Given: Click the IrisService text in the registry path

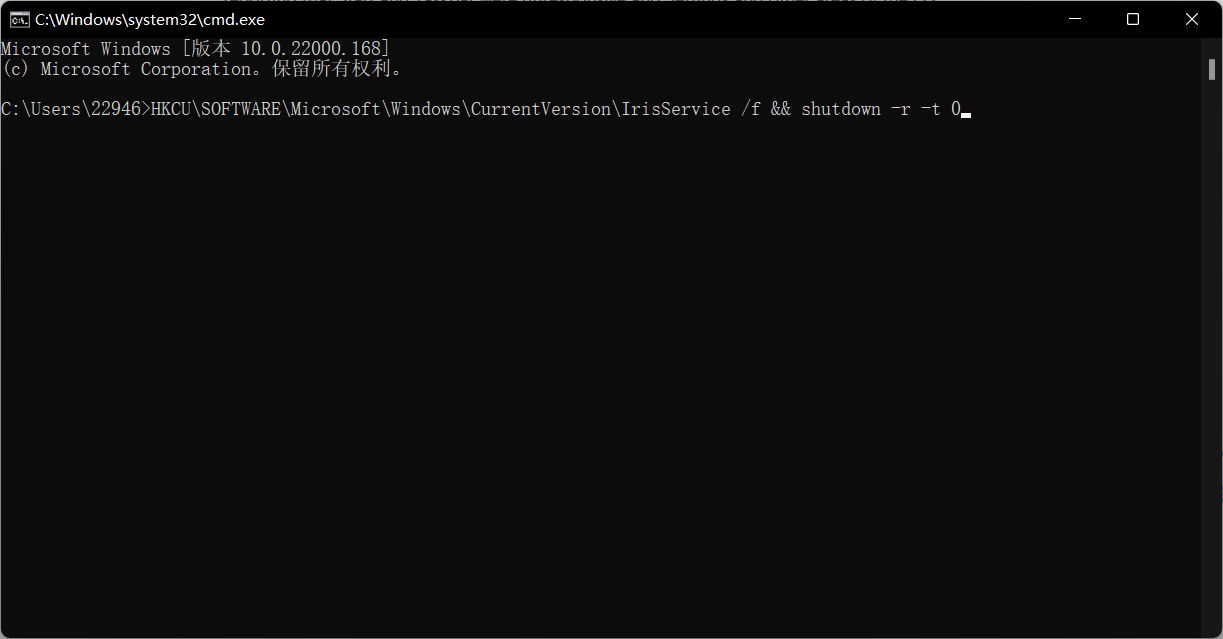Looking at the screenshot, I should pos(676,108).
